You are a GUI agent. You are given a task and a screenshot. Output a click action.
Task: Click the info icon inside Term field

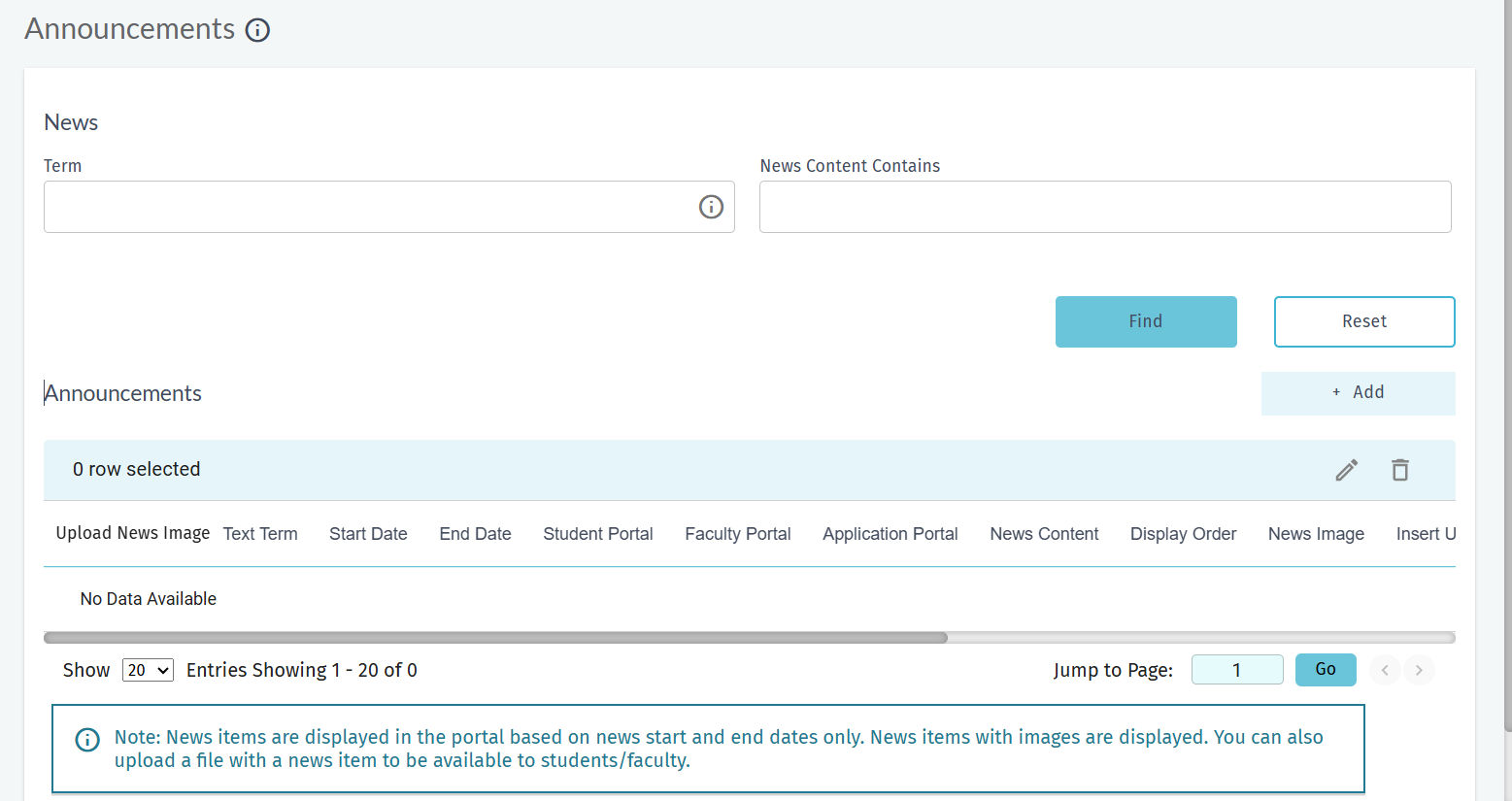pyautogui.click(x=711, y=207)
